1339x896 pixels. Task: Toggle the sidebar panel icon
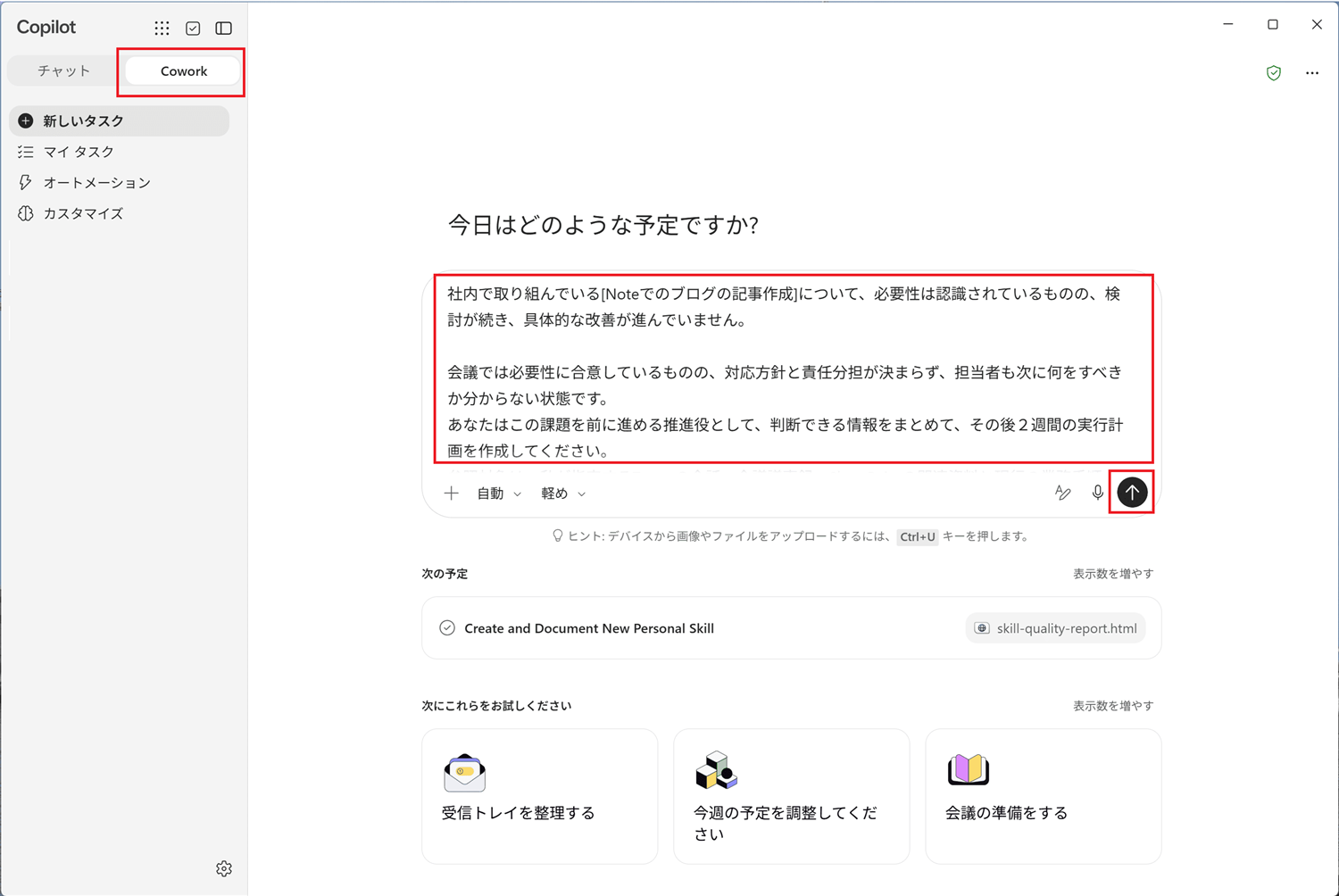point(224,29)
